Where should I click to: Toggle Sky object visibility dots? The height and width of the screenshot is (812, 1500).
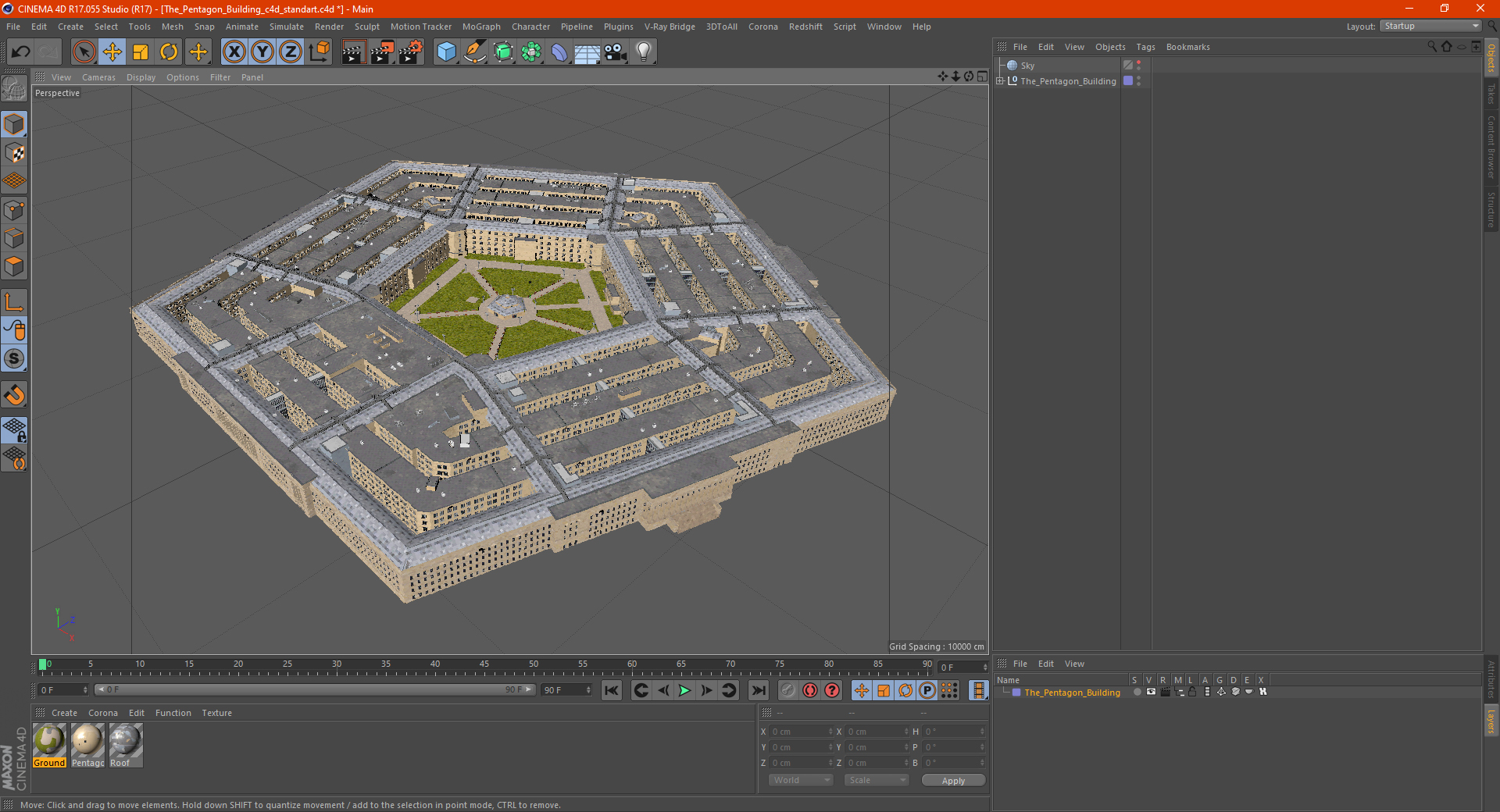pos(1138,66)
